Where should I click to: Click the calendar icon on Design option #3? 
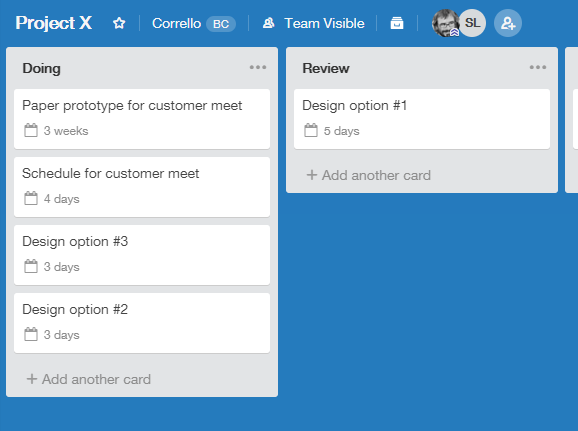click(x=31, y=266)
